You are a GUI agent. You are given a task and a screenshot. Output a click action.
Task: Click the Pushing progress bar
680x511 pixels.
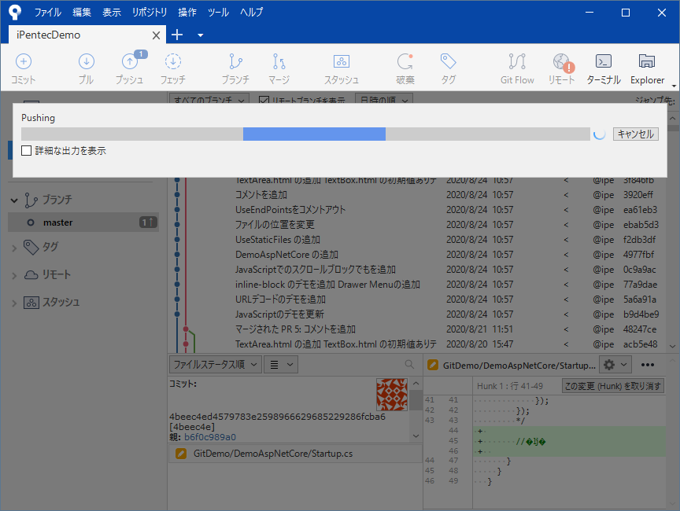tap(305, 134)
